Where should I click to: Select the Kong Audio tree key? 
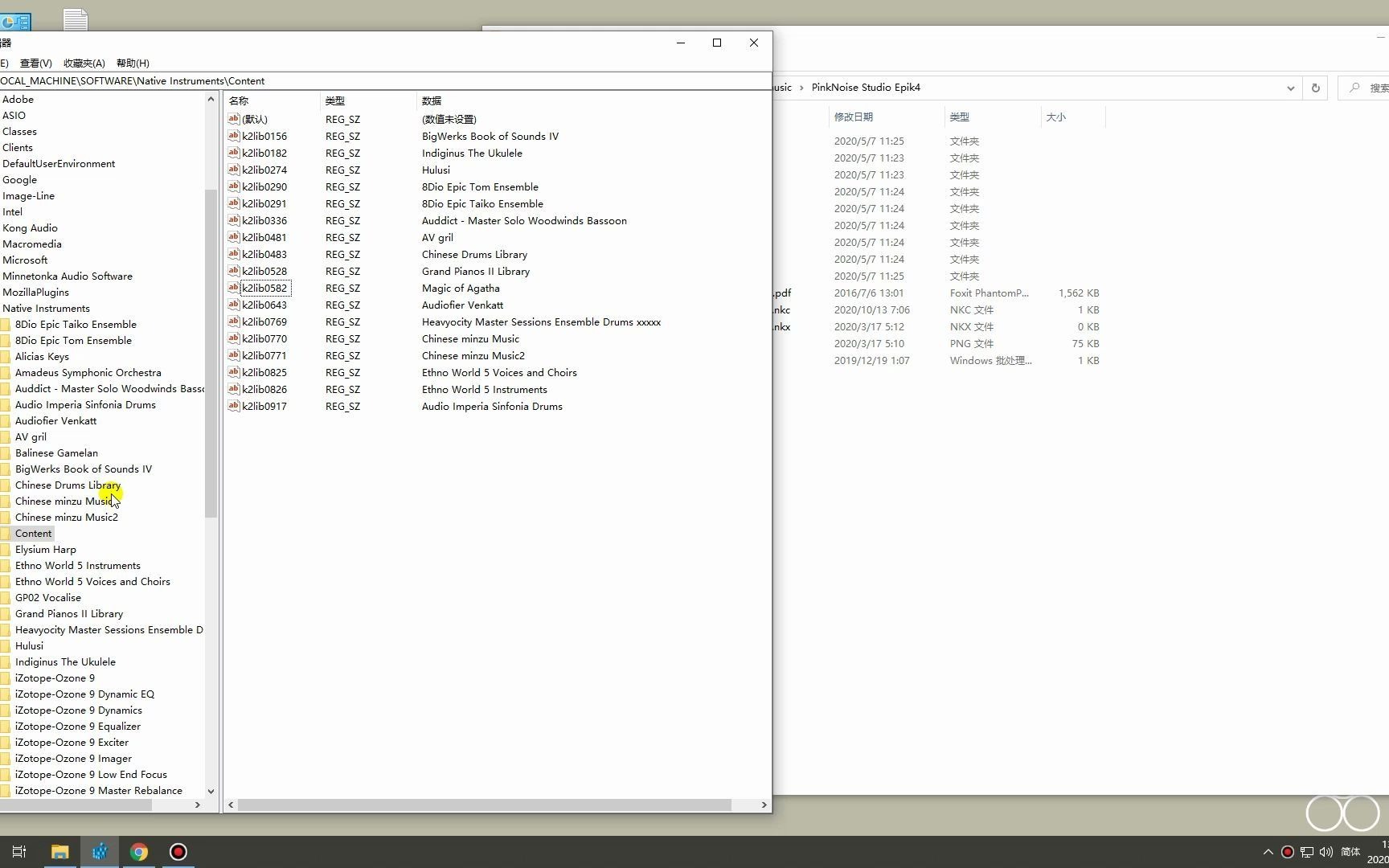[30, 228]
